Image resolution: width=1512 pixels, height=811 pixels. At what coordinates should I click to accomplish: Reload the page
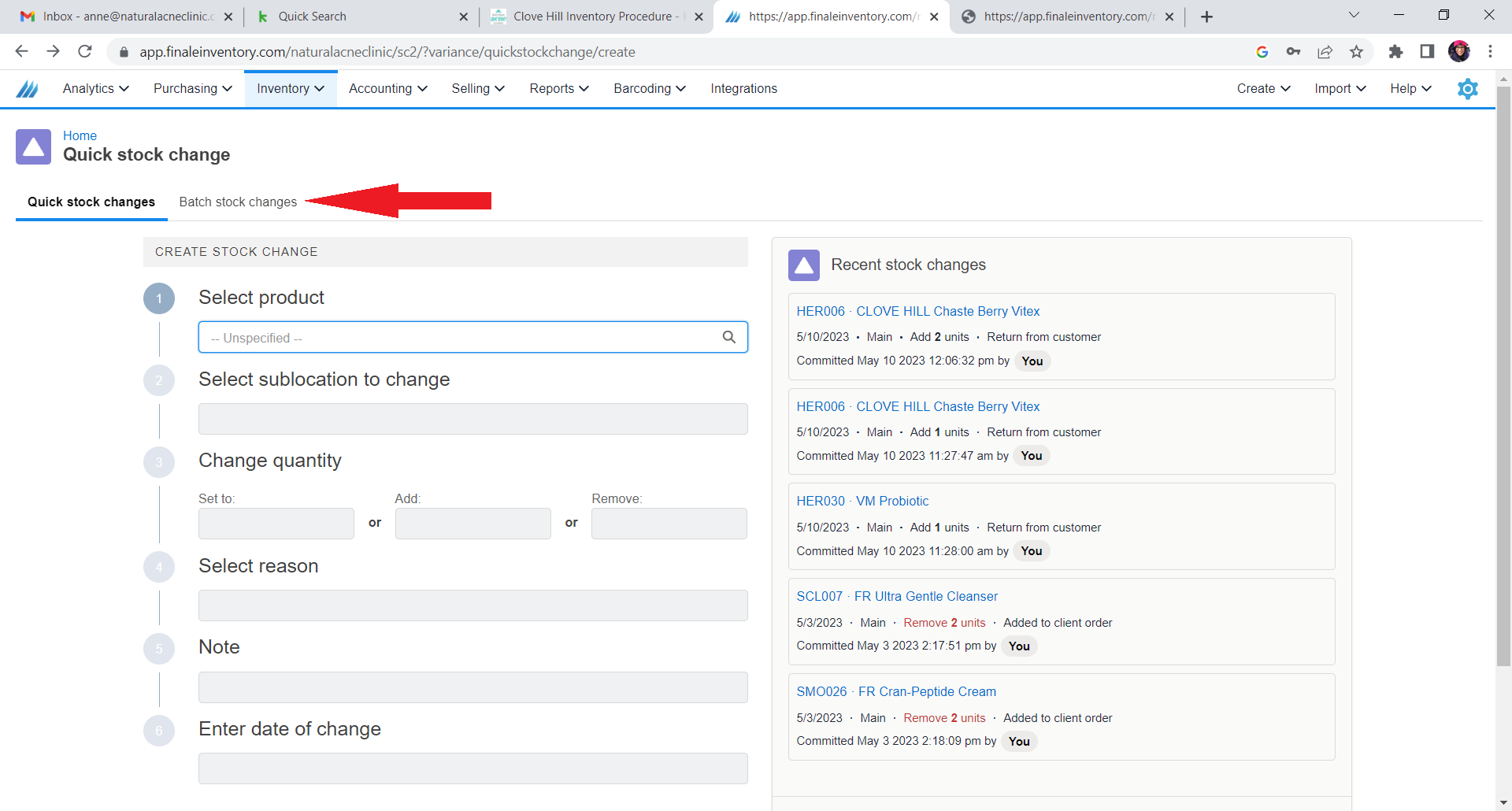click(84, 51)
